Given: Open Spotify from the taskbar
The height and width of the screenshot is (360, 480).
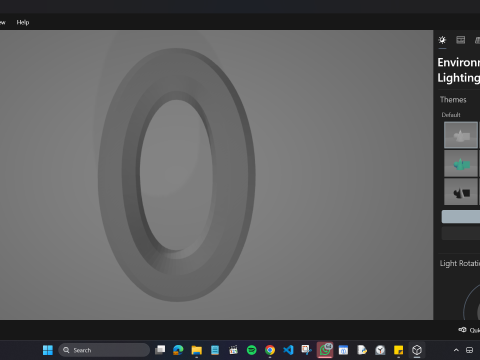Looking at the screenshot, I should click(252, 350).
